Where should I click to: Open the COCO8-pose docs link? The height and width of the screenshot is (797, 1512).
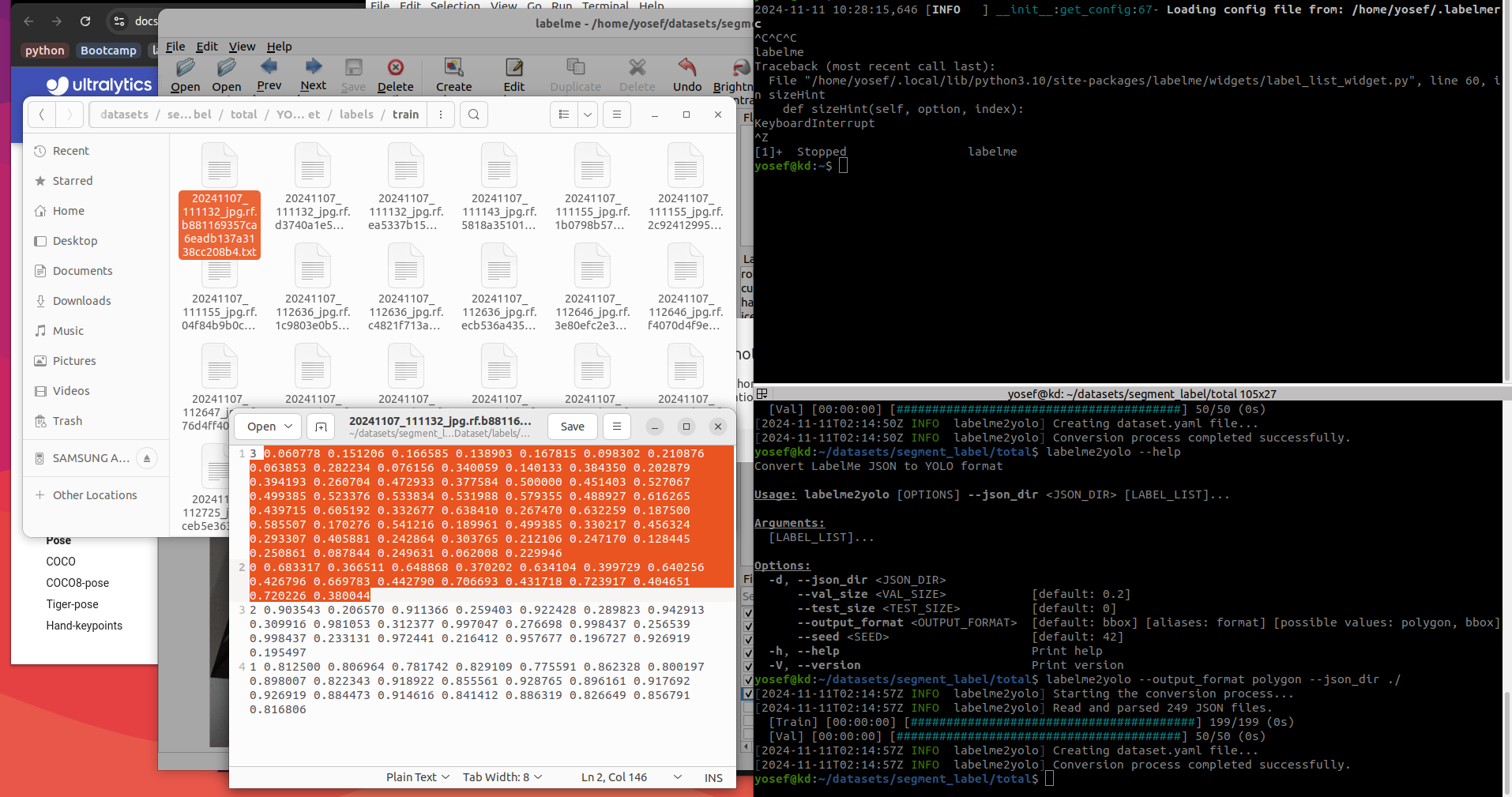click(77, 583)
